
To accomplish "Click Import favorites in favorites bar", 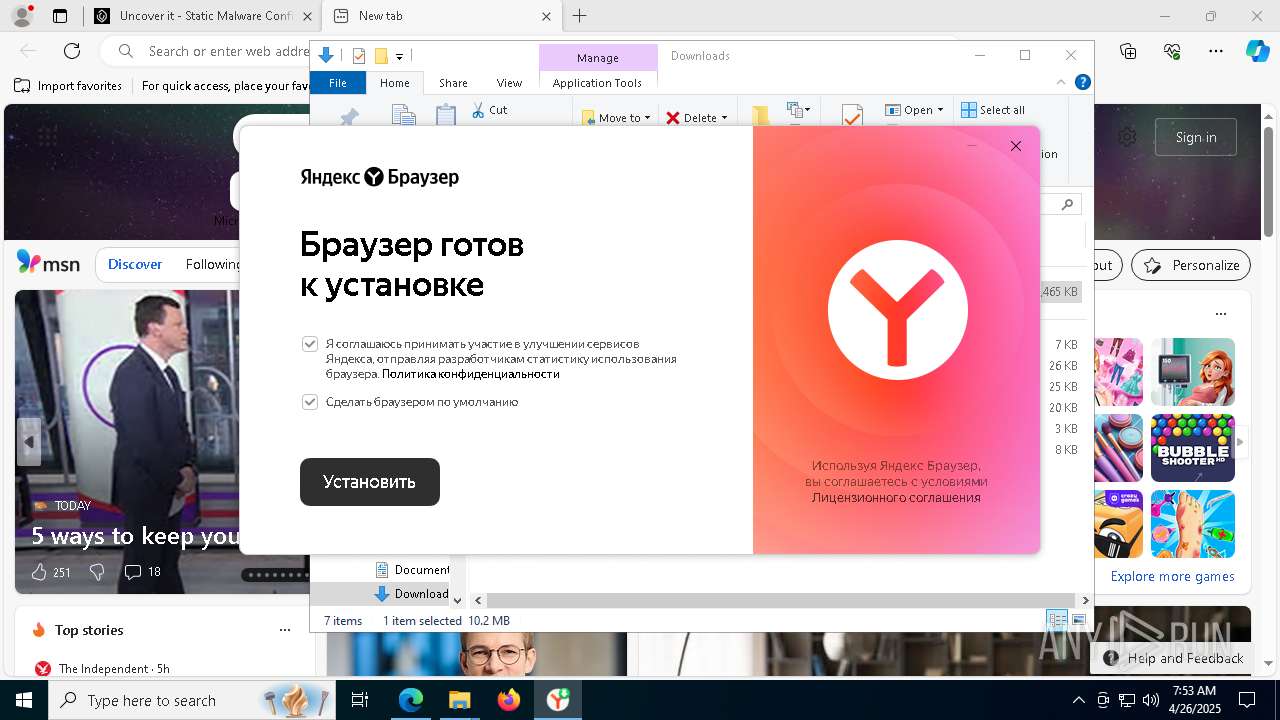I will pyautogui.click(x=68, y=86).
